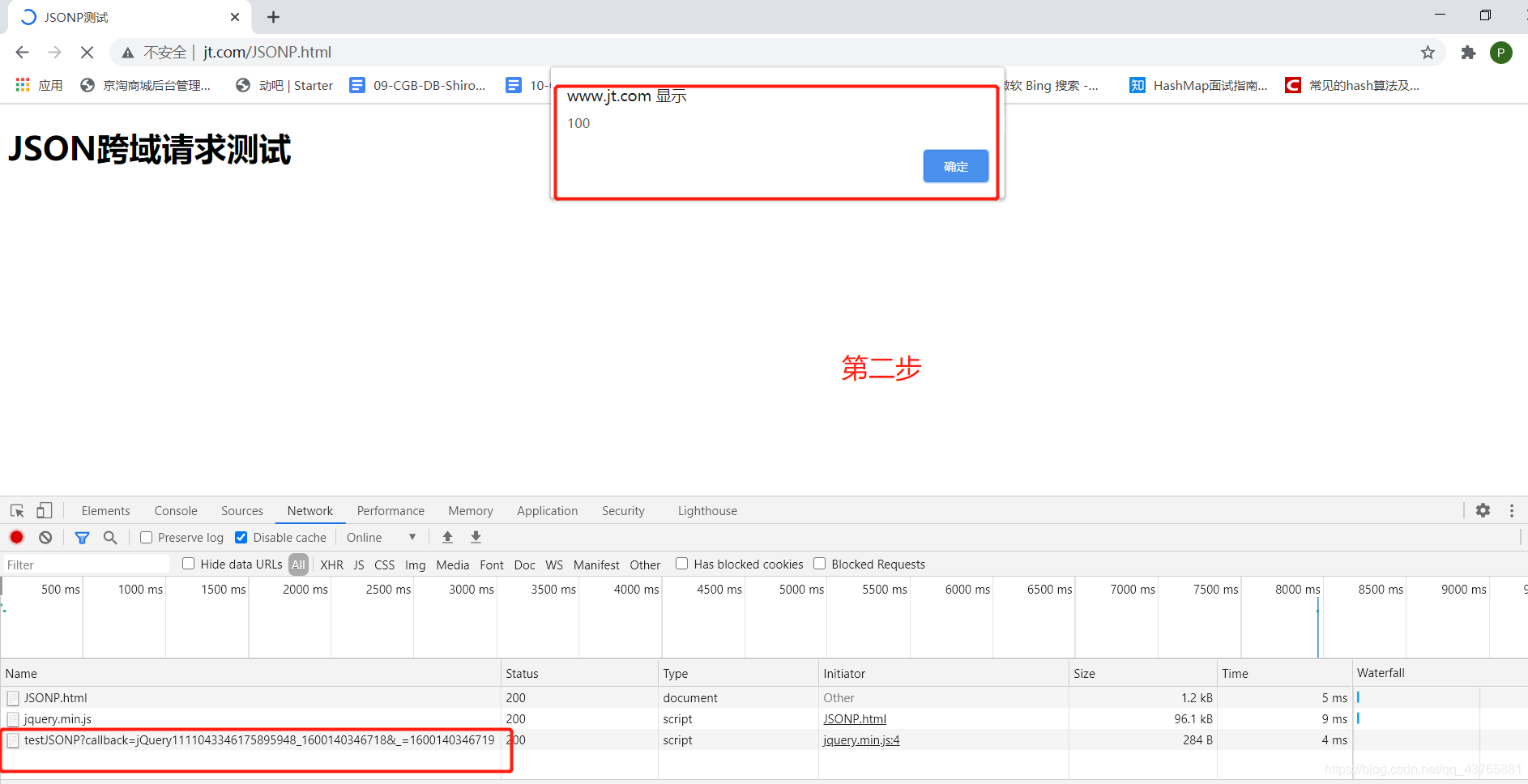The image size is (1528, 784).
Task: Open the Online throttling dropdown
Action: [x=381, y=538]
